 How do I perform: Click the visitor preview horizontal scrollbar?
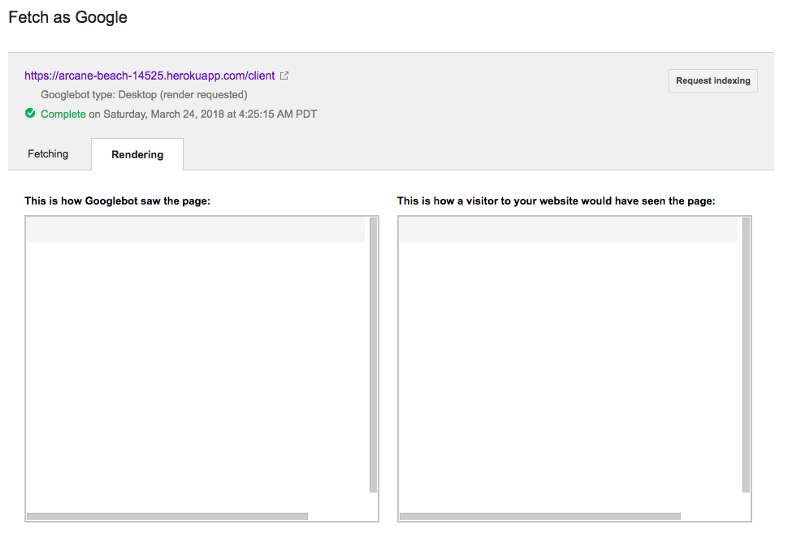tap(540, 516)
